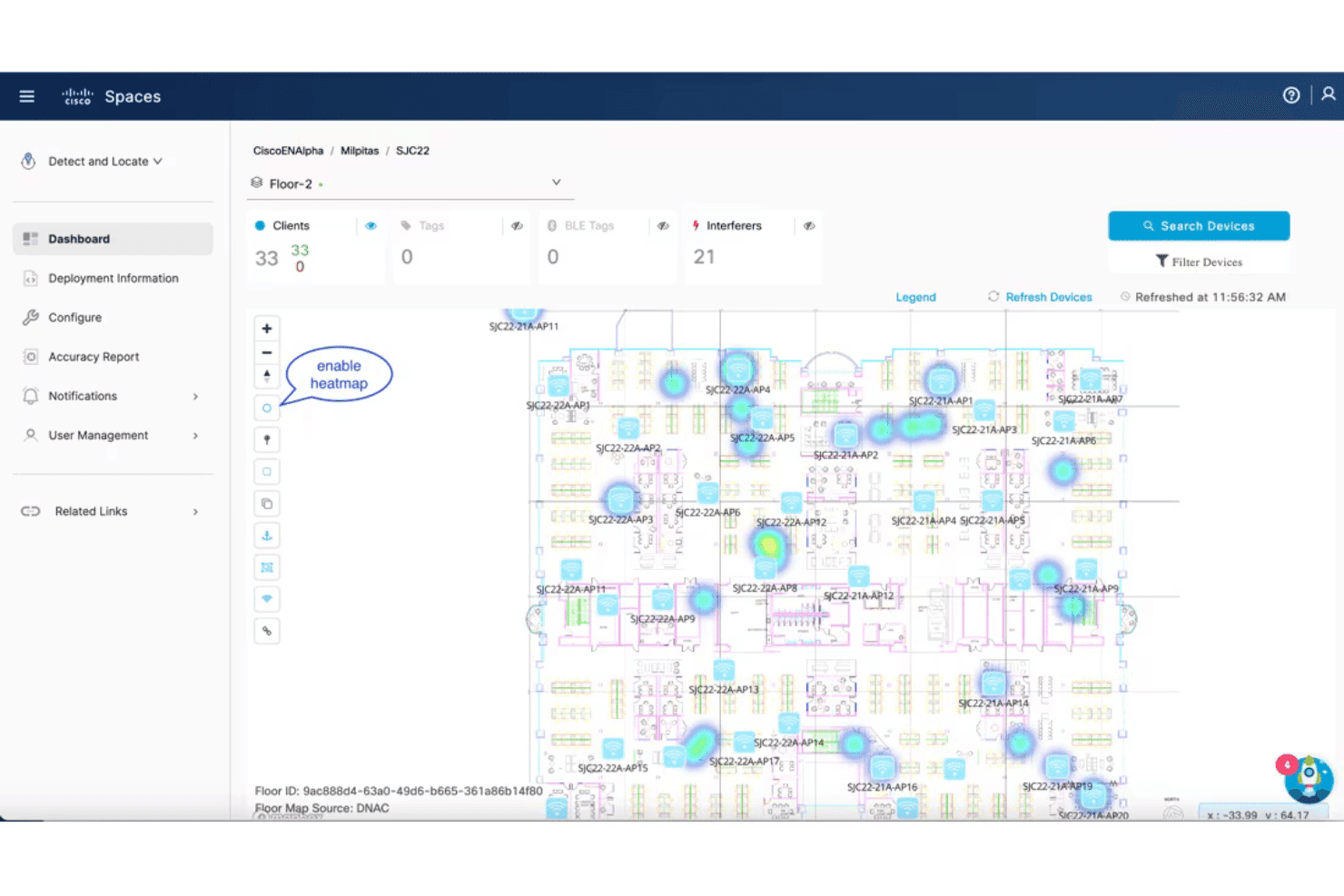
Task: Reset the map north orientation
Action: click(267, 376)
